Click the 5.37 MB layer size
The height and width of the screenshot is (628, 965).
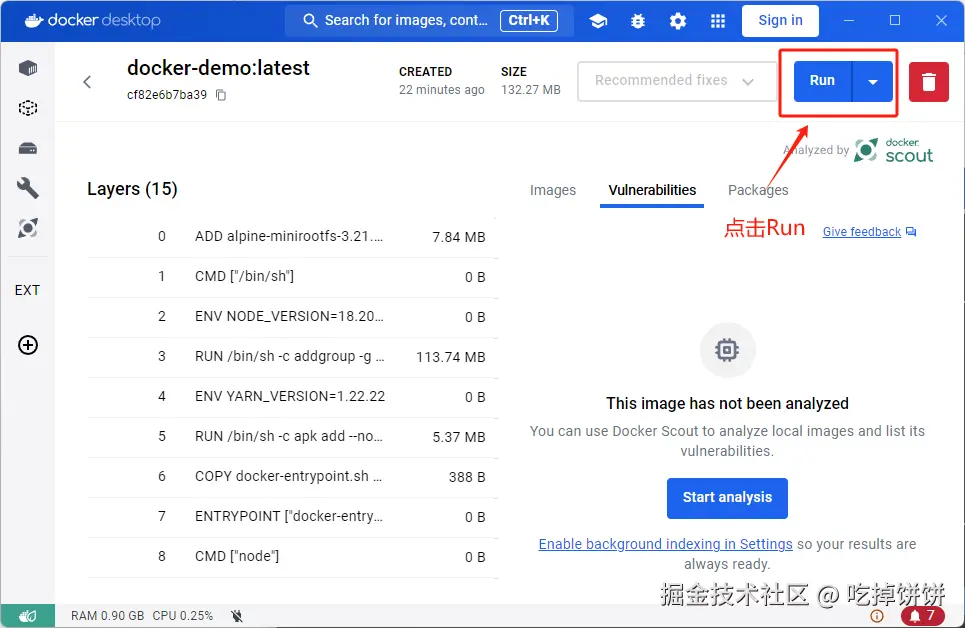tap(458, 437)
